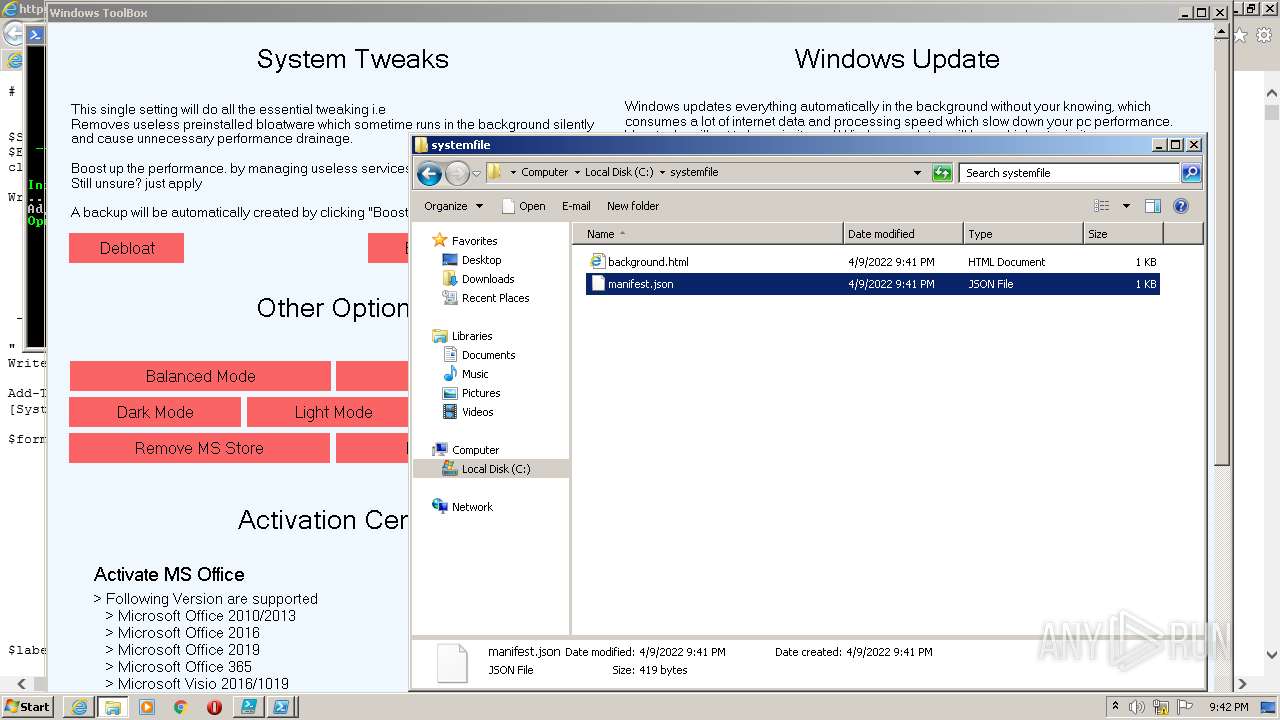Image resolution: width=1280 pixels, height=720 pixels.
Task: Launch Opera from the taskbar
Action: point(214,707)
